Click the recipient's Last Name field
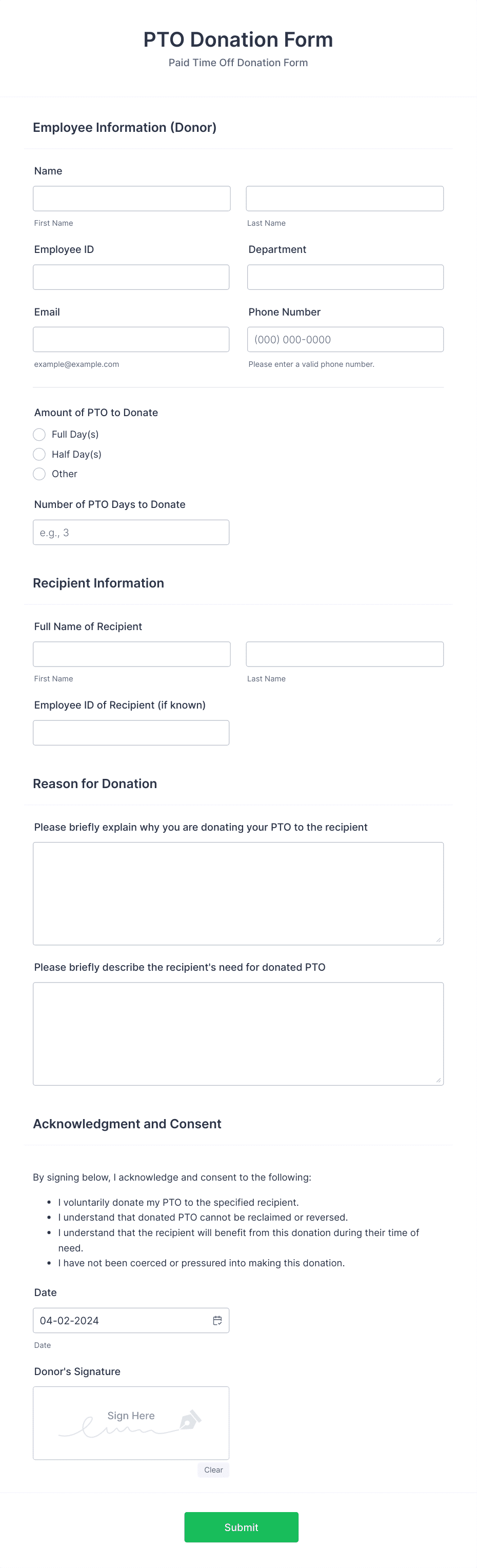477x1568 pixels. pyautogui.click(x=344, y=653)
